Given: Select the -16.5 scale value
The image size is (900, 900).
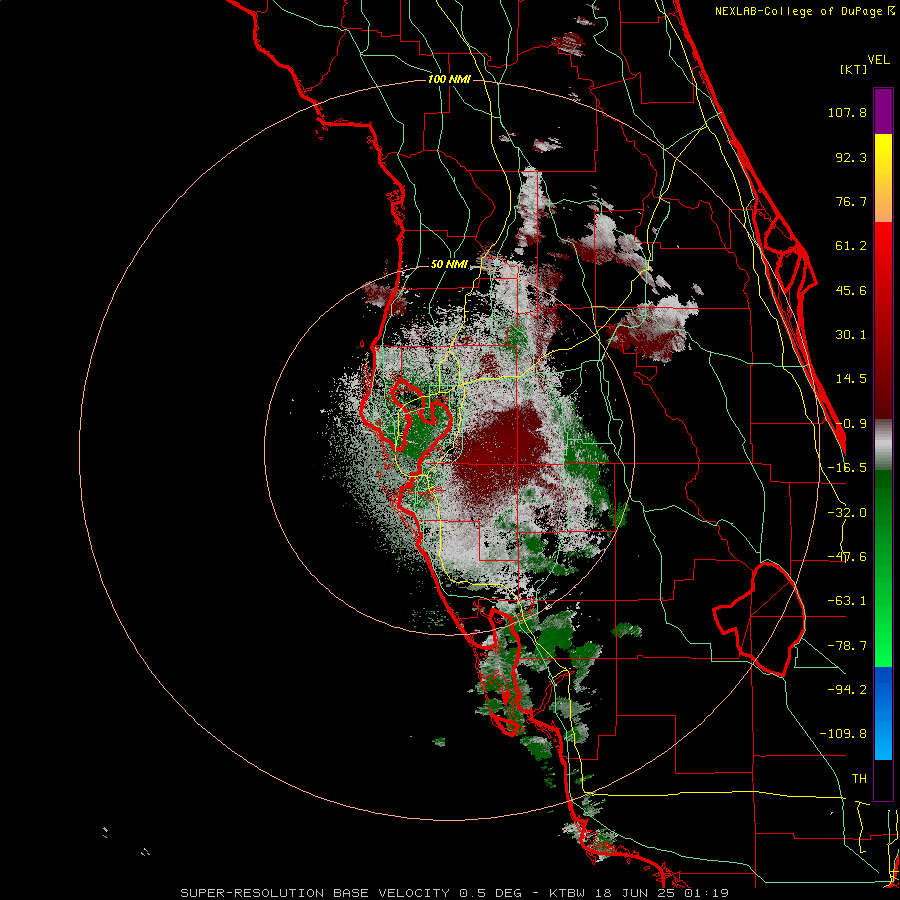Looking at the screenshot, I should pos(847,468).
